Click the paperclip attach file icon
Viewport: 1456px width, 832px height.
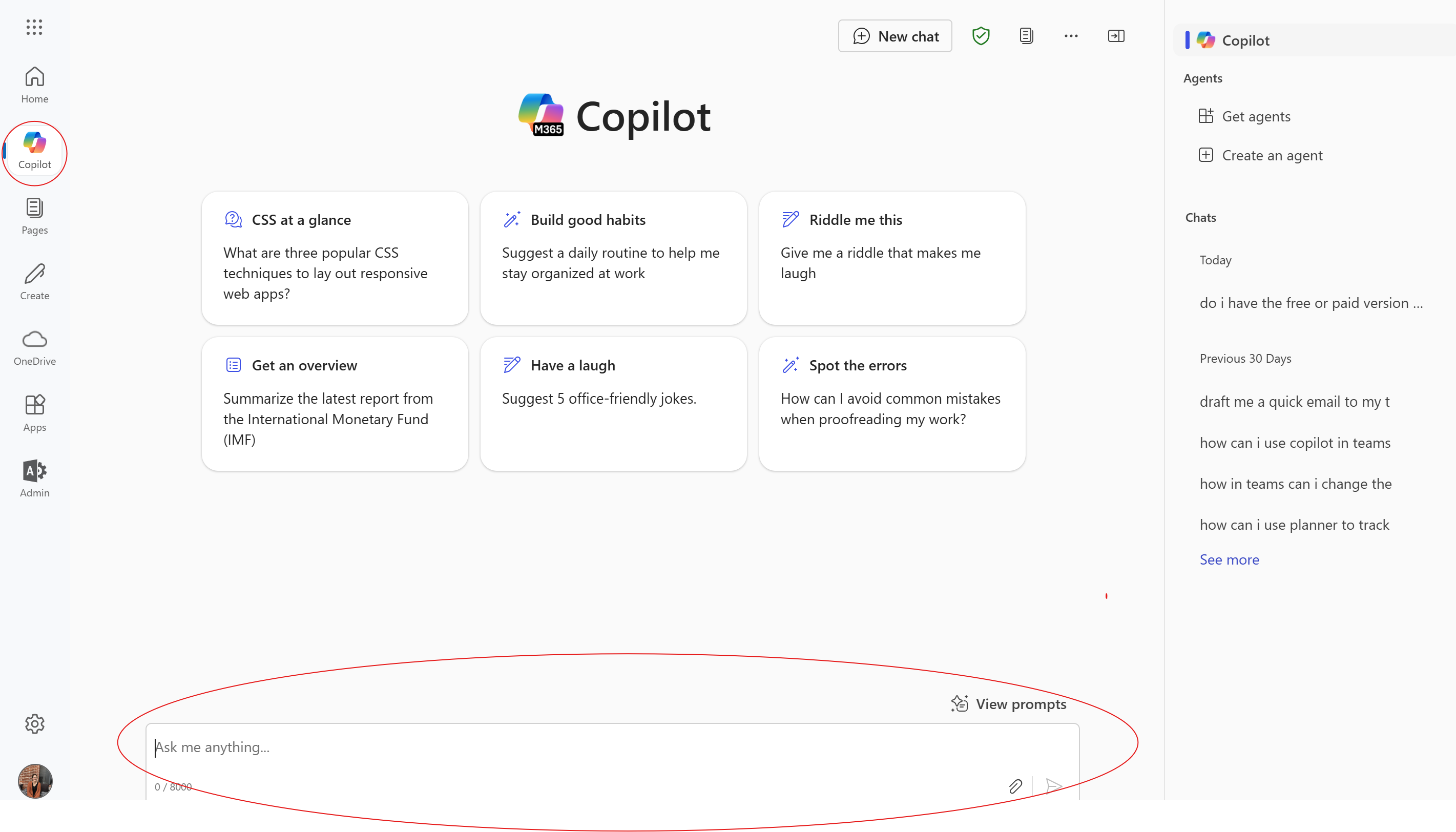click(x=1015, y=786)
